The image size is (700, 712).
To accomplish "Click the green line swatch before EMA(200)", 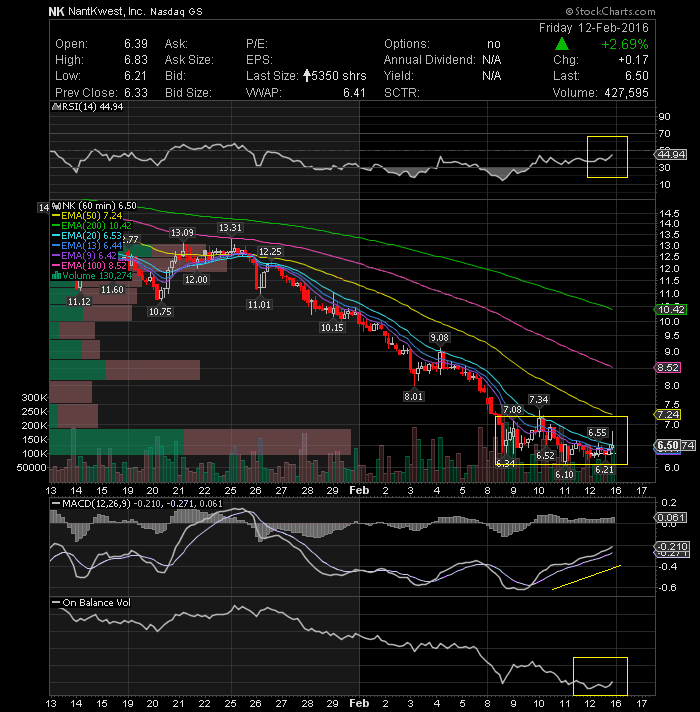I will pyautogui.click(x=56, y=226).
